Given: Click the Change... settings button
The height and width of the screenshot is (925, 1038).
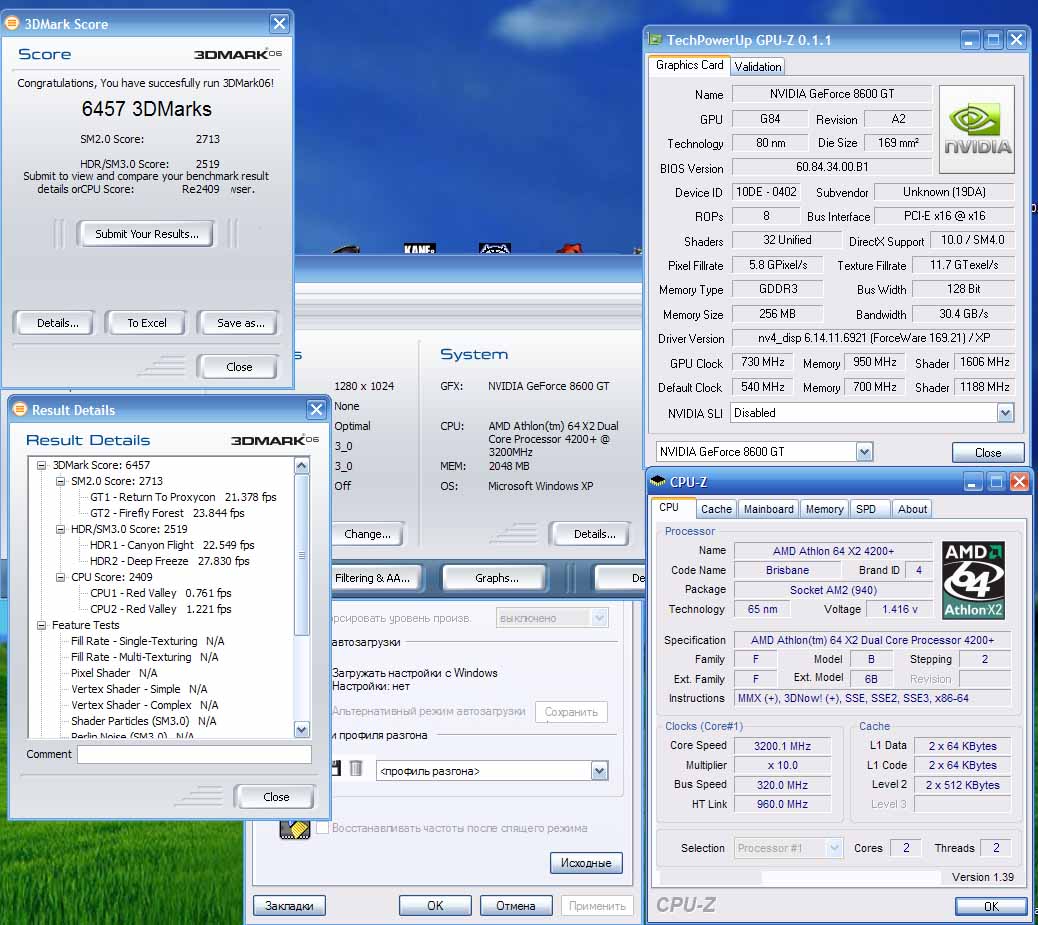Looking at the screenshot, I should pos(367,534).
